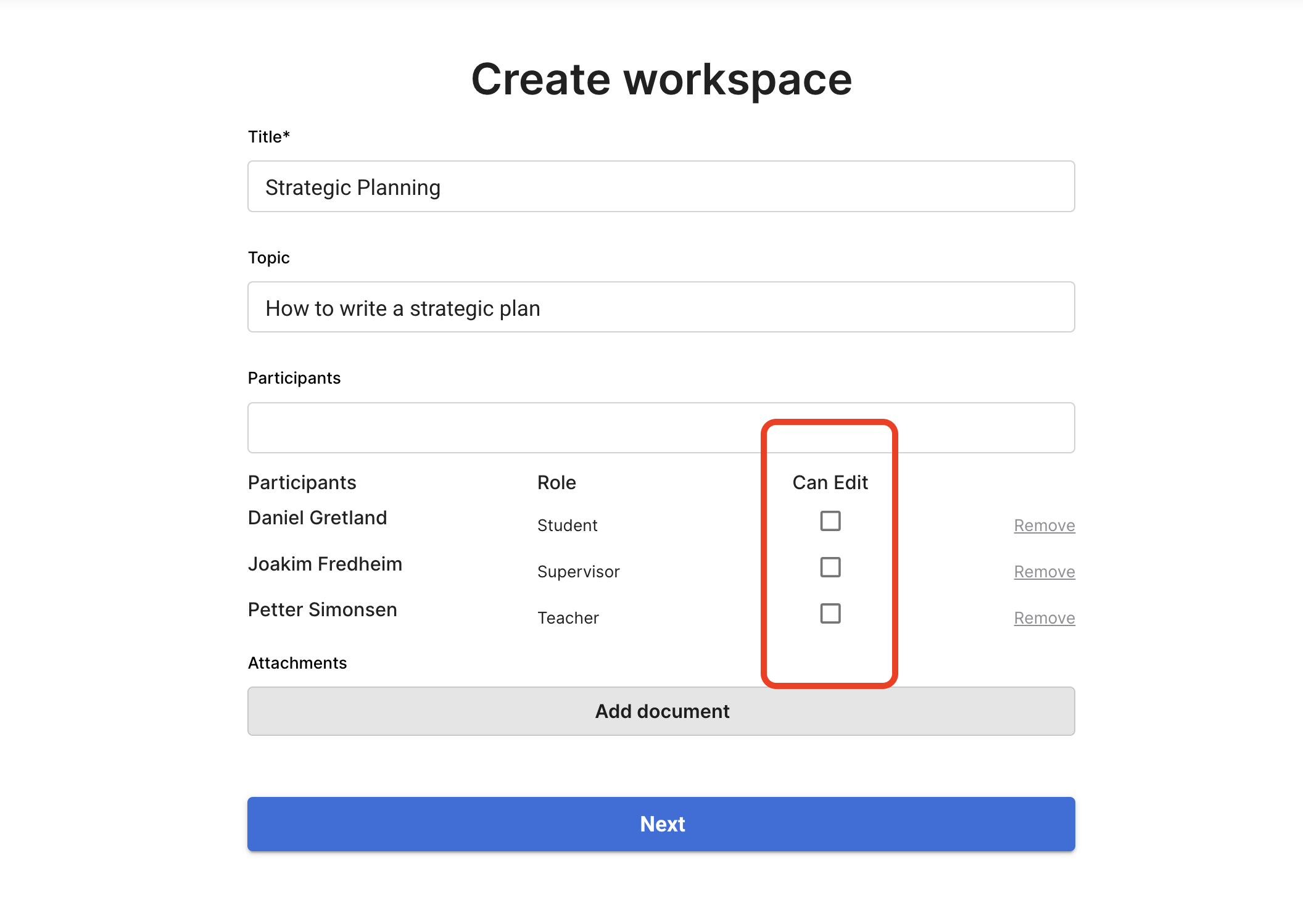1303x924 pixels.
Task: Remove Daniel Gretland from participants
Action: point(1044,526)
